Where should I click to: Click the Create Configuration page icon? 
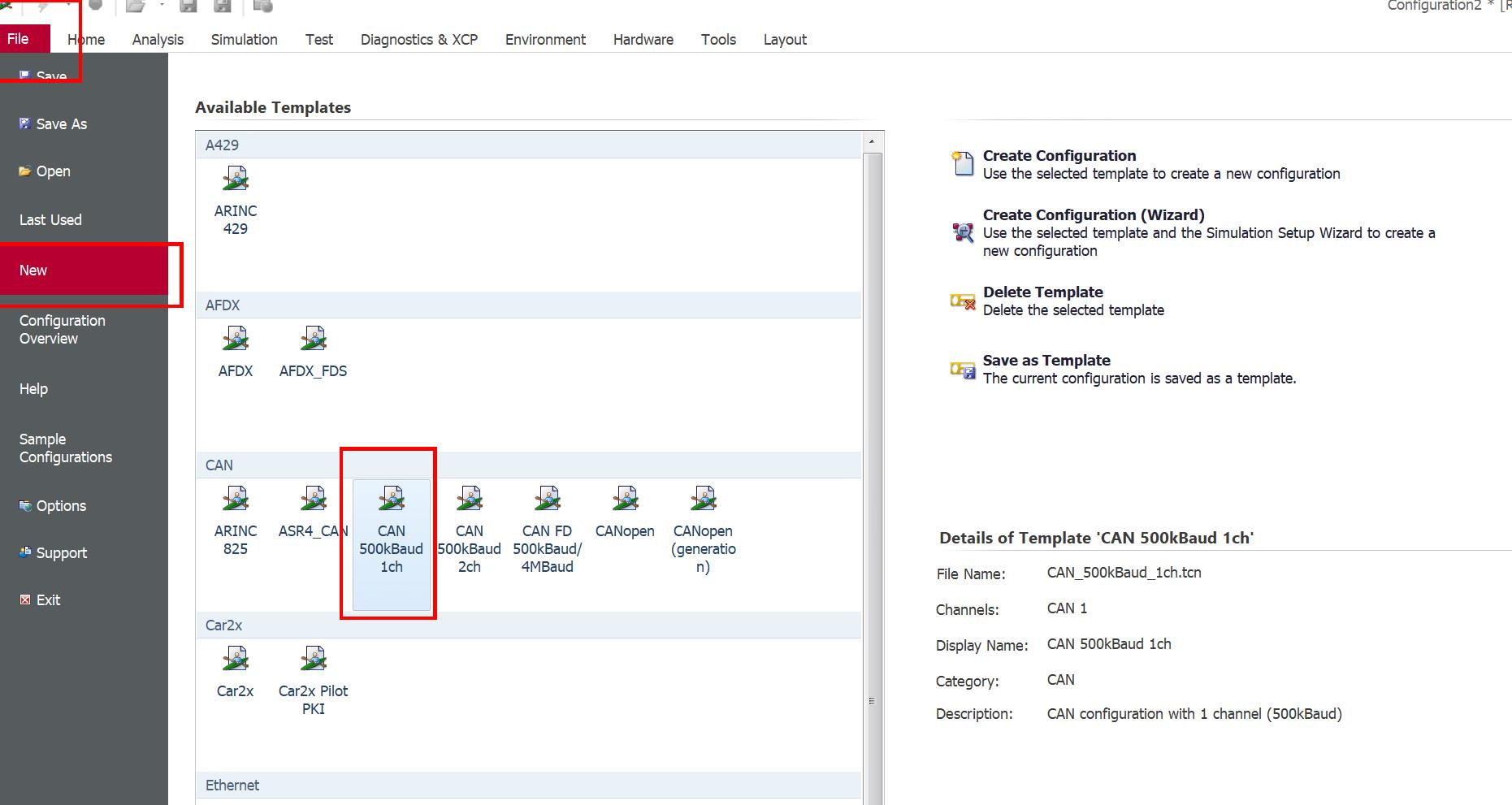(963, 163)
